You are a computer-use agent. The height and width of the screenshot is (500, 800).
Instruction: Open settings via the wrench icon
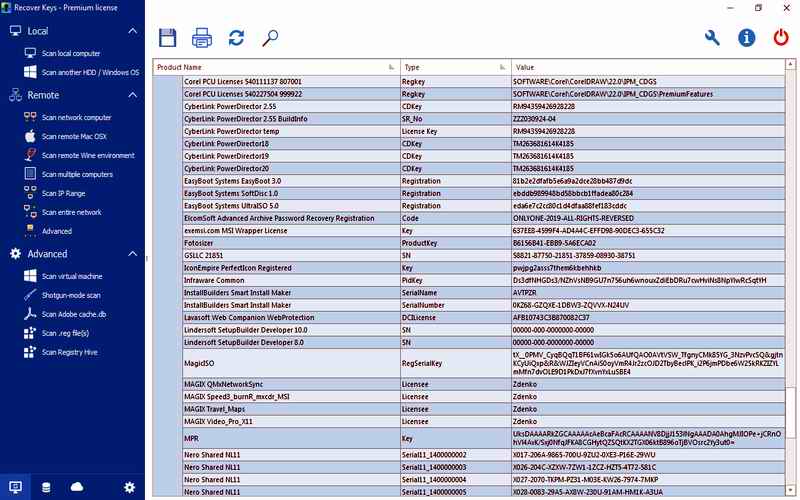click(x=713, y=38)
